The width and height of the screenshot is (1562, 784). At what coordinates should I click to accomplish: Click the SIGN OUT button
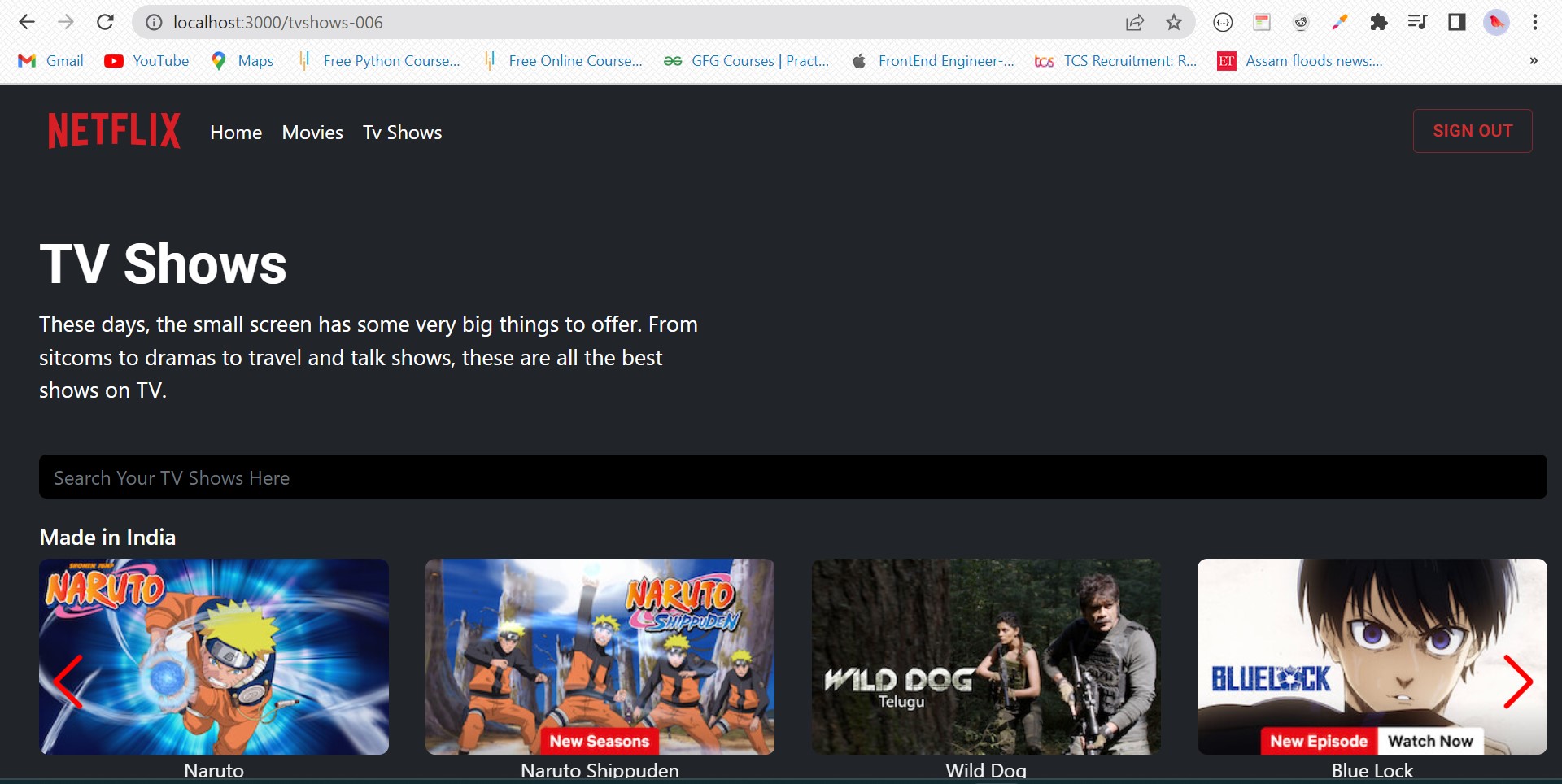pyautogui.click(x=1473, y=130)
